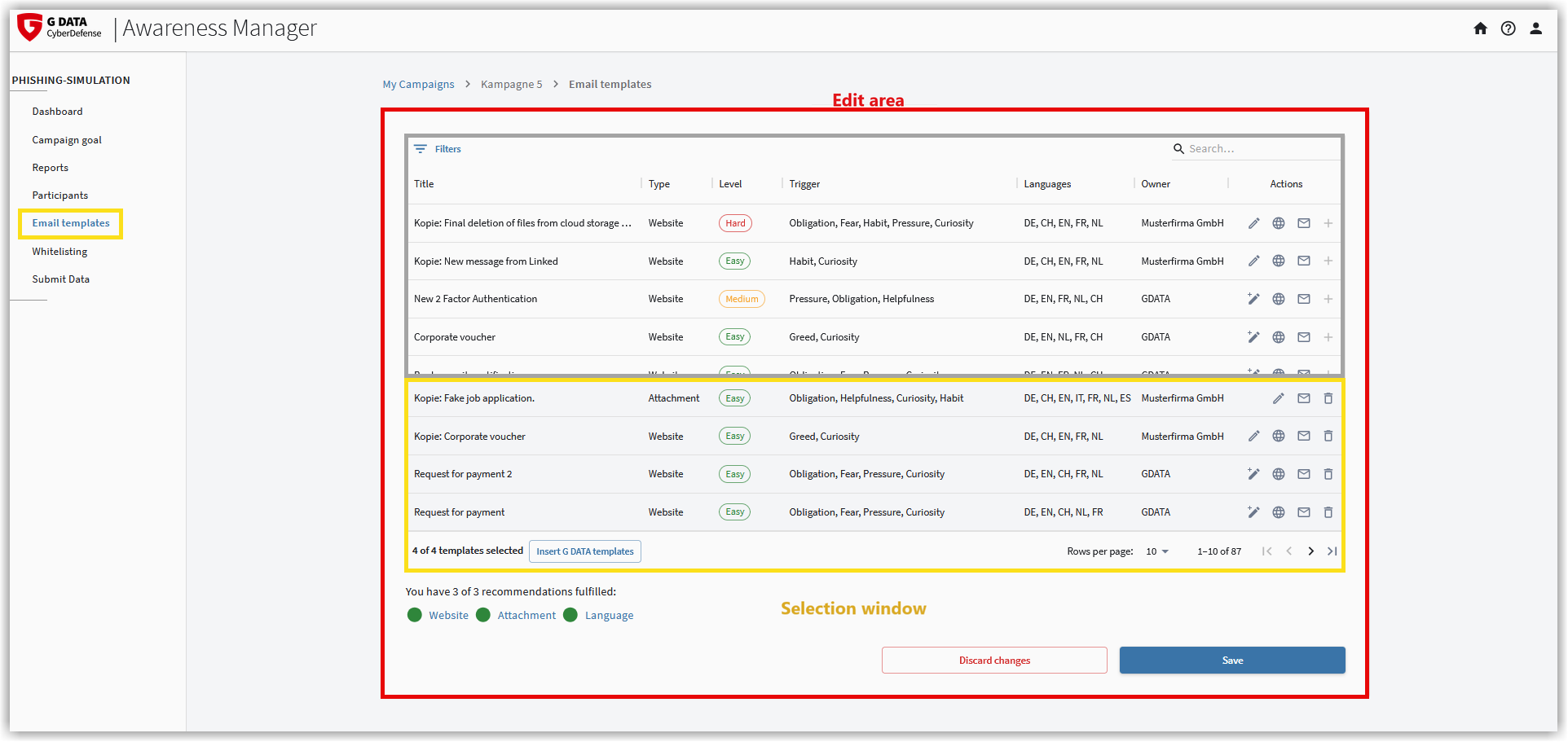Viewport: 1568px width, 742px height.
Task: Sort table by Title column
Action: pyautogui.click(x=424, y=184)
